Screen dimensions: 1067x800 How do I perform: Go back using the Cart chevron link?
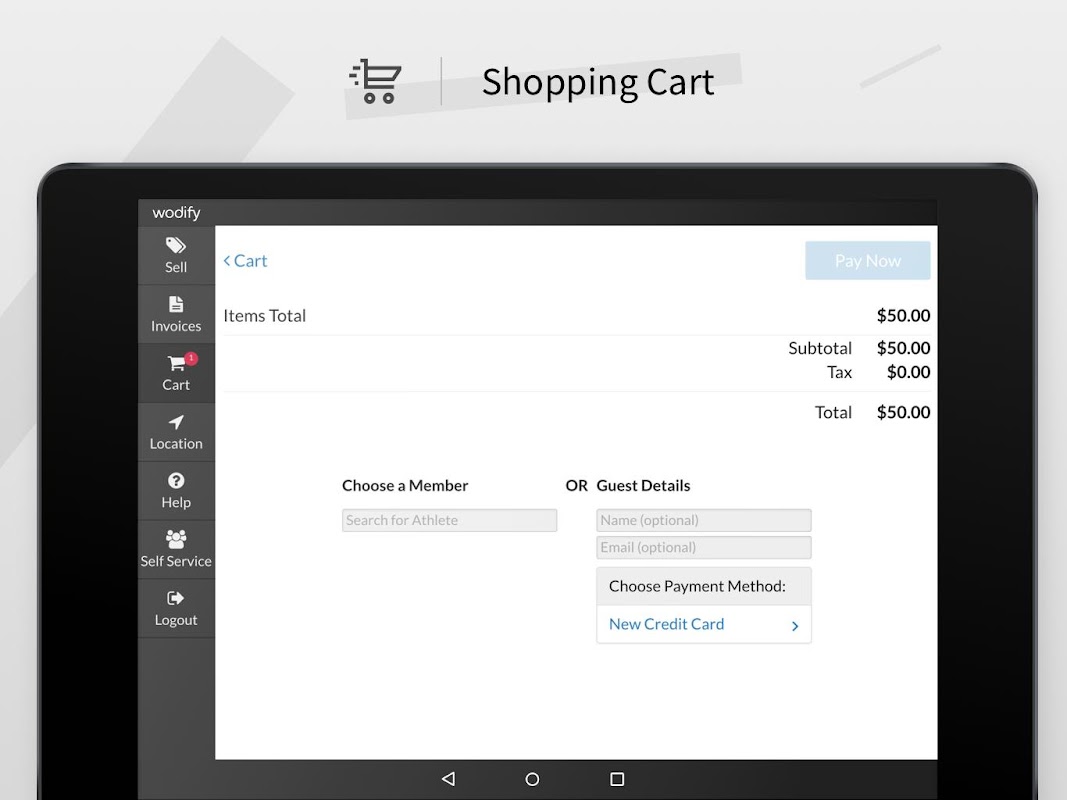246,261
